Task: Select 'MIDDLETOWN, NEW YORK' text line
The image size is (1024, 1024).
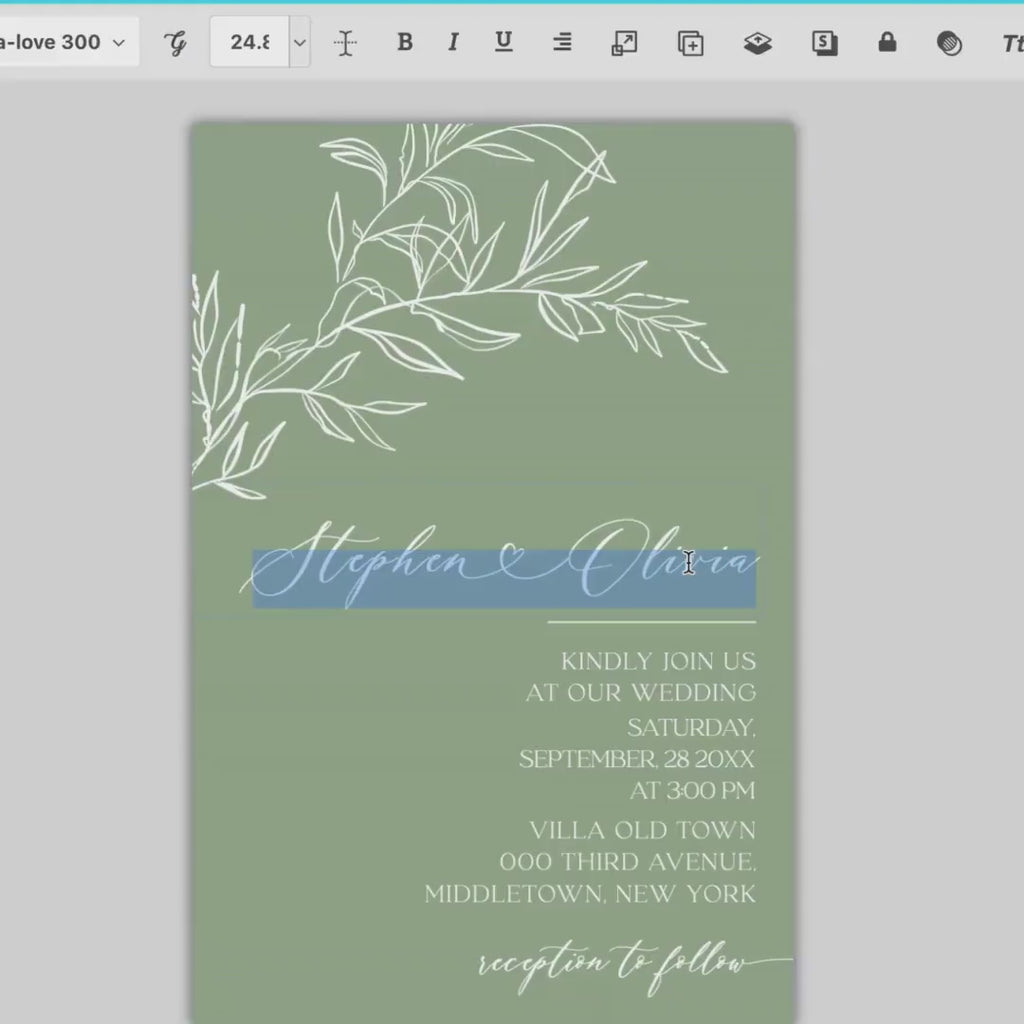Action: click(590, 894)
